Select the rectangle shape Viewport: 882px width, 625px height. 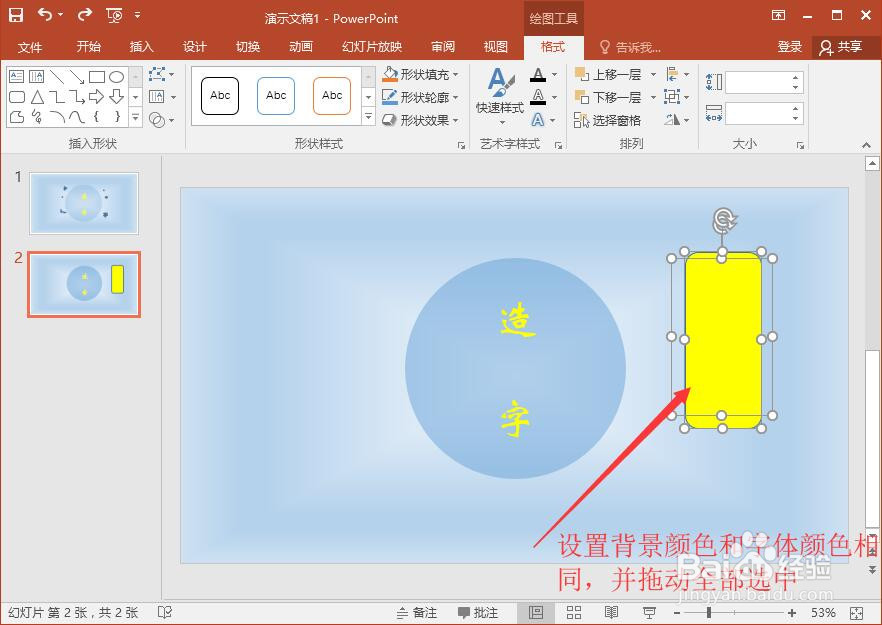[97, 77]
